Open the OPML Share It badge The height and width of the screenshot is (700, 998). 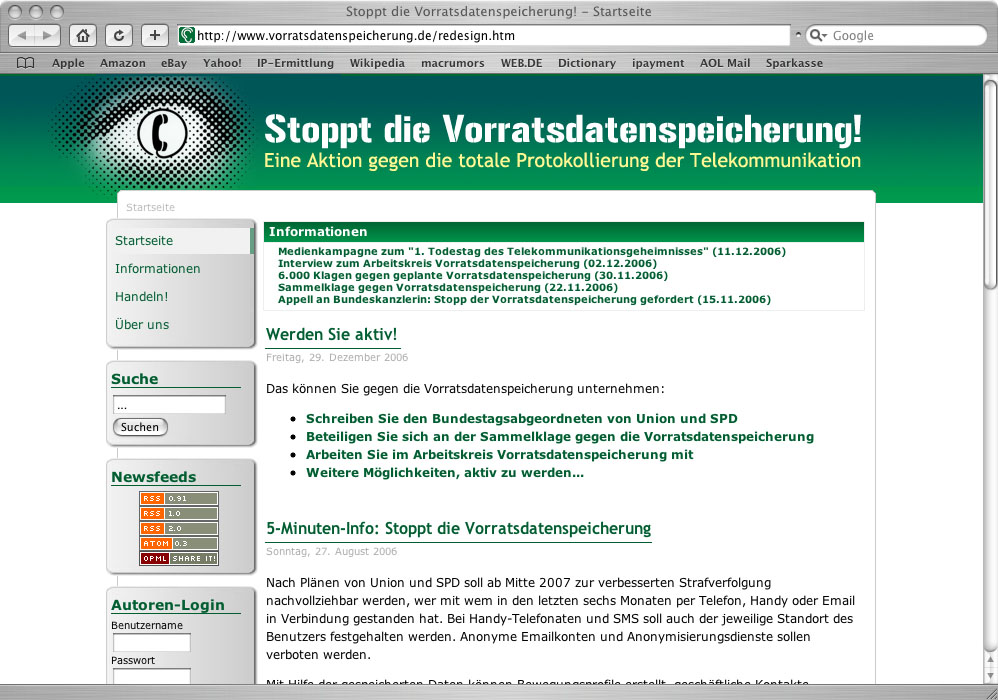[178, 558]
